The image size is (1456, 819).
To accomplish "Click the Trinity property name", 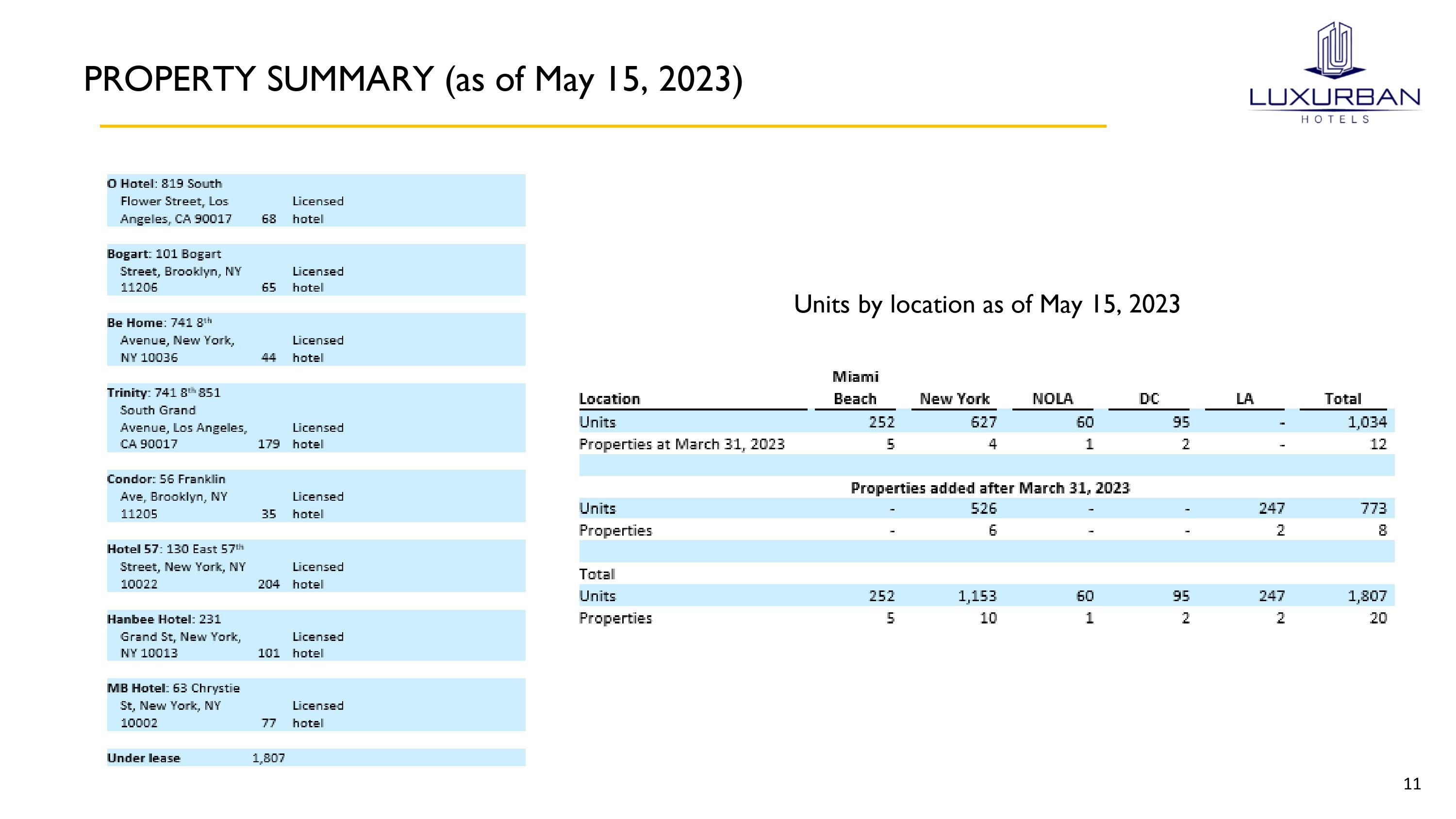I will tap(128, 393).
